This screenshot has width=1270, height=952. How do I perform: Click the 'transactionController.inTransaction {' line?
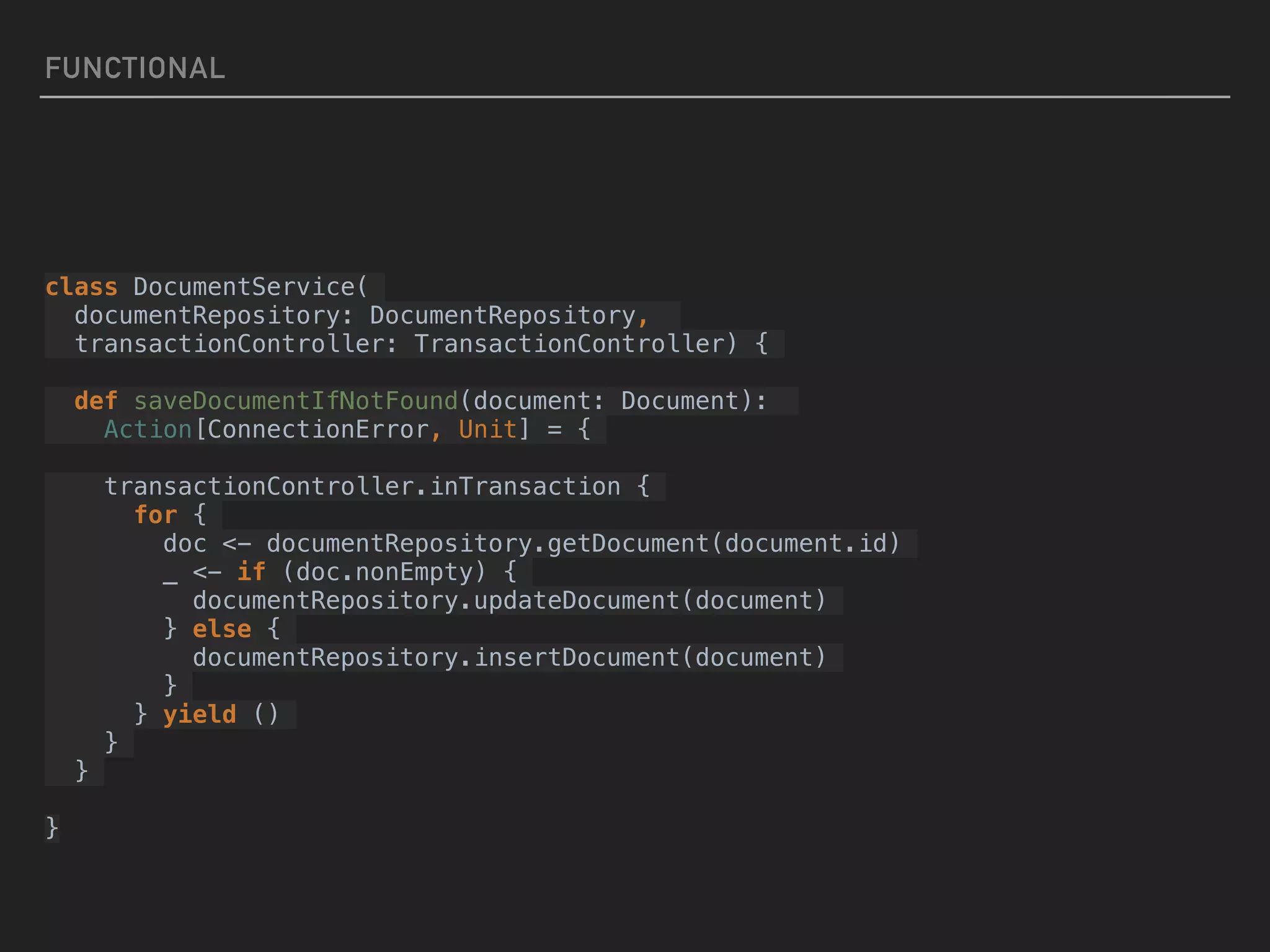point(377,487)
